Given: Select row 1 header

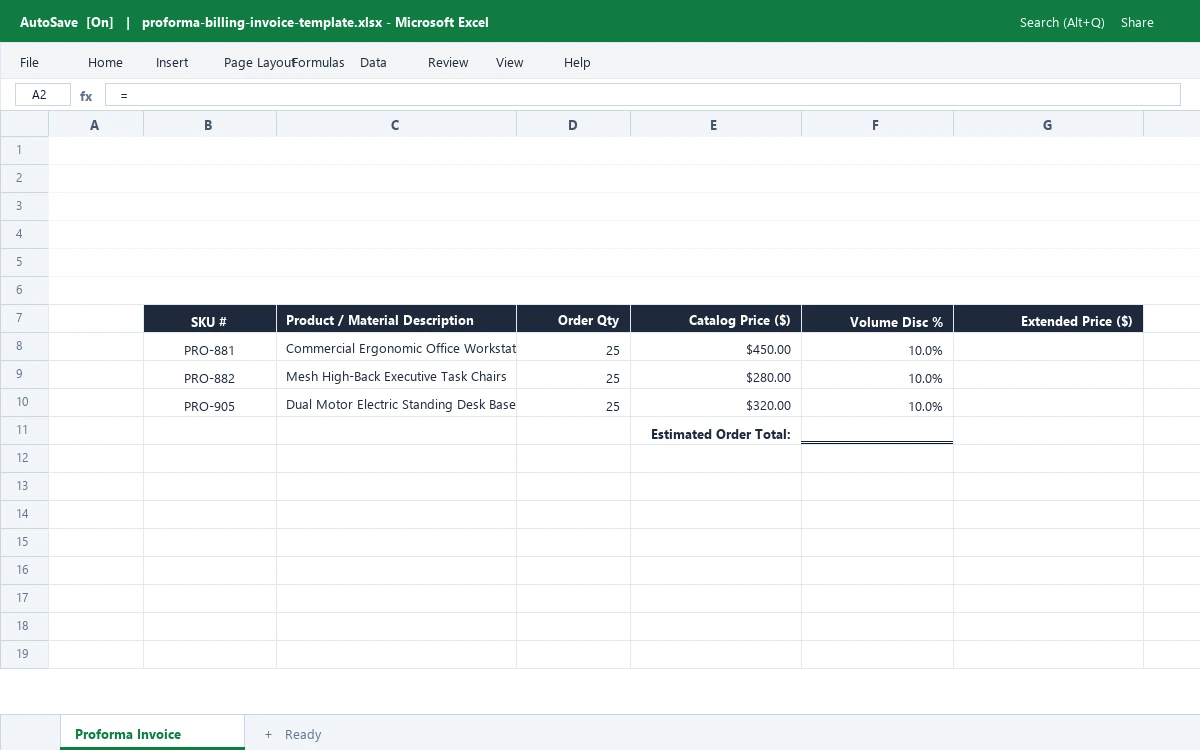Looking at the screenshot, I should (x=24, y=150).
